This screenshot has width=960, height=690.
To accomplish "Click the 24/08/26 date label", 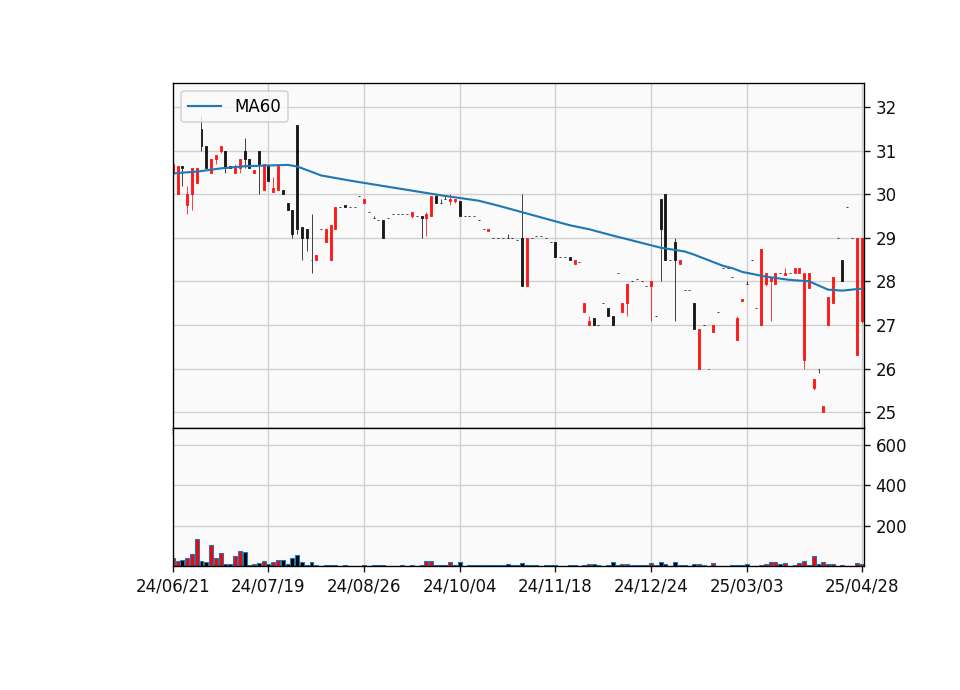I will pyautogui.click(x=364, y=586).
